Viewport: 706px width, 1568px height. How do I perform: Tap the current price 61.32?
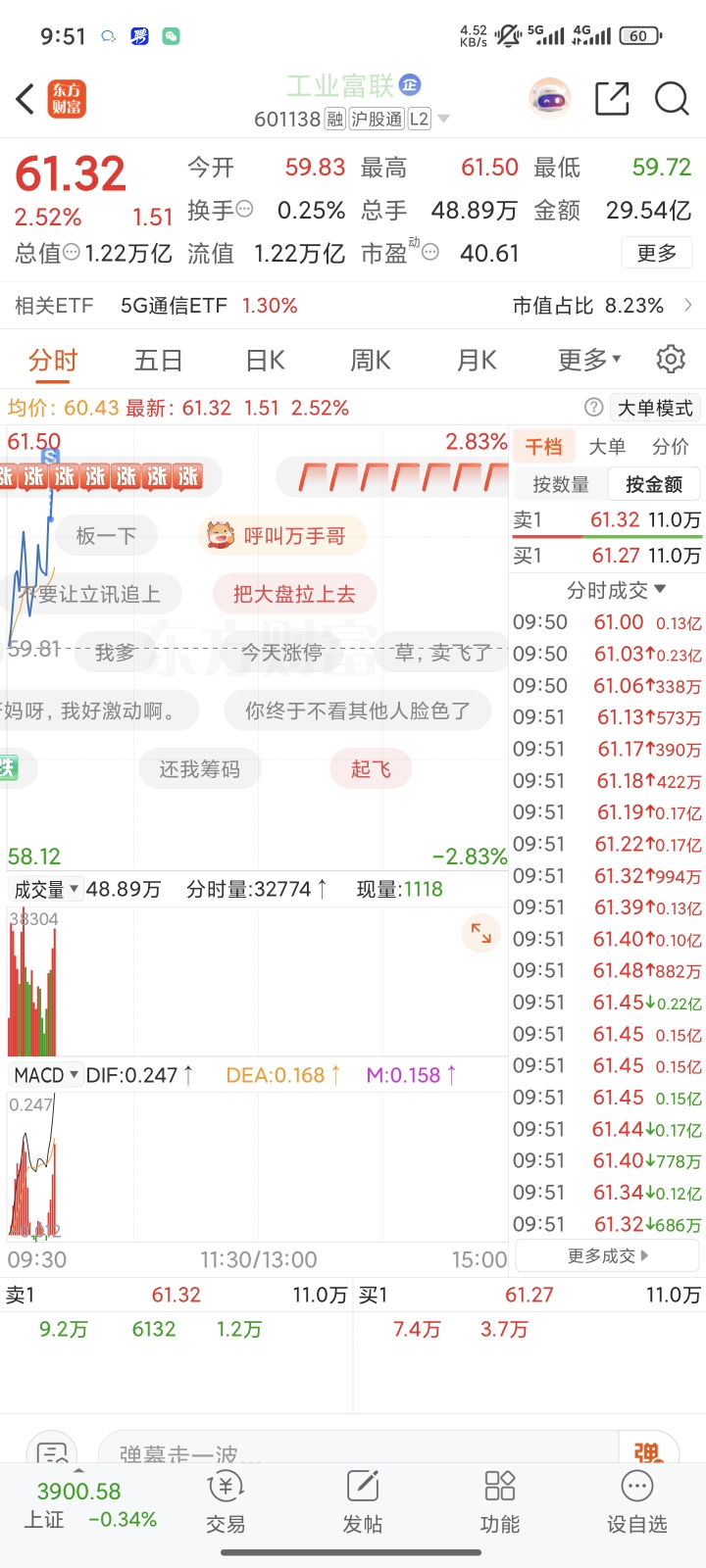click(71, 174)
